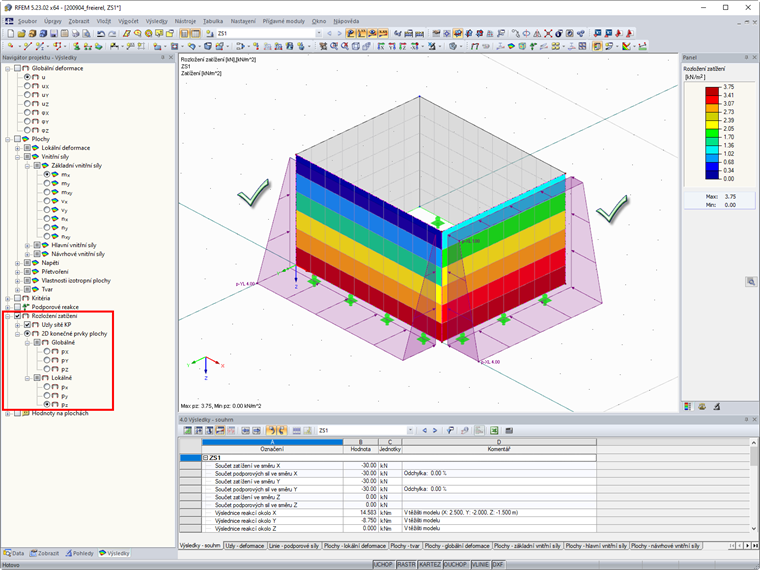Toggle the UCHOP status bar button

click(x=383, y=565)
